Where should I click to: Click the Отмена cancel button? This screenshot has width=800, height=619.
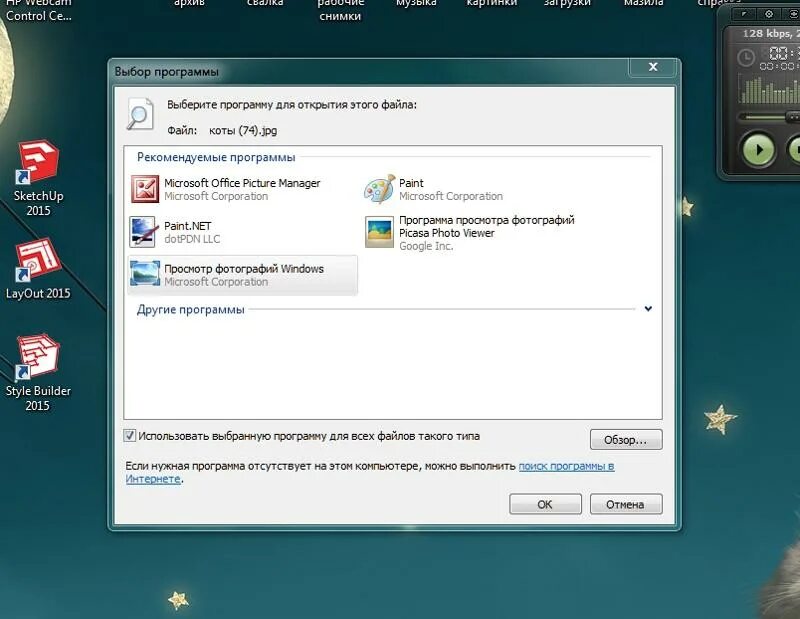coord(626,504)
